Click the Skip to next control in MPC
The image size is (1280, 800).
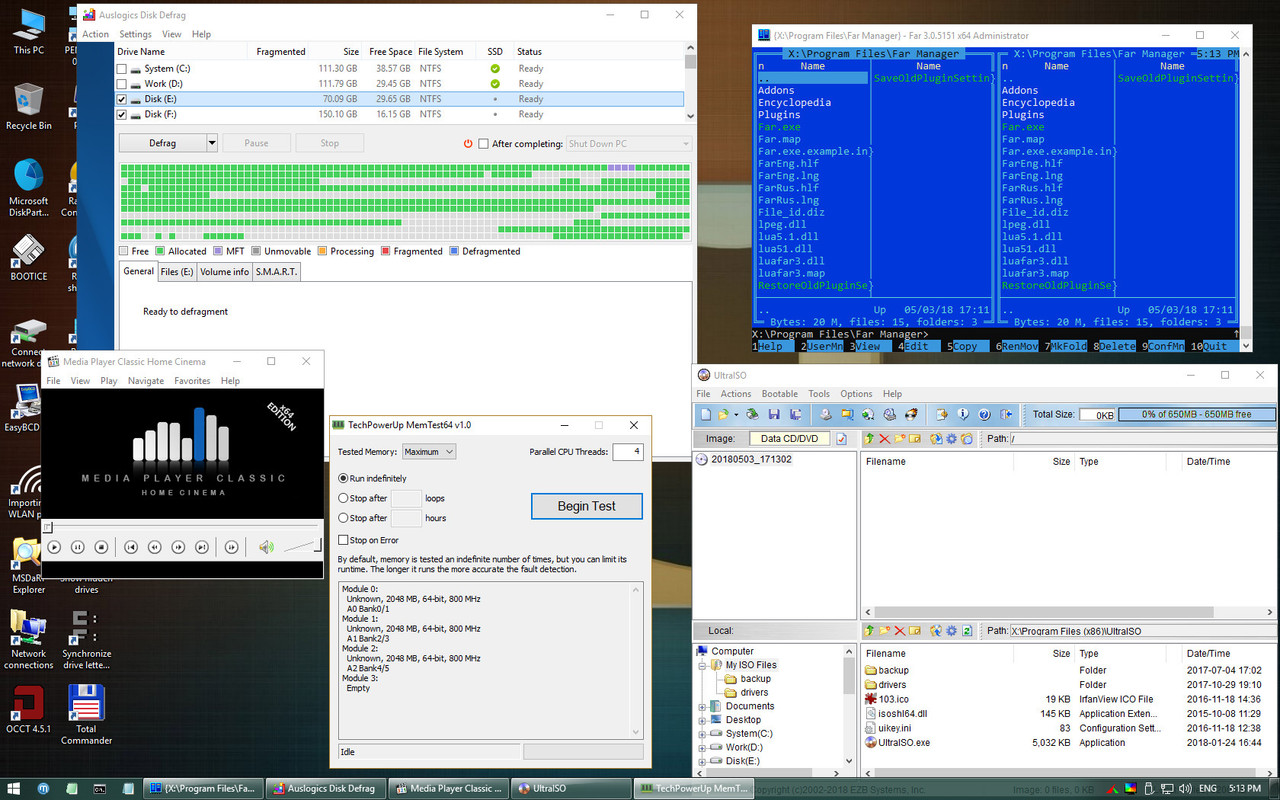coord(202,547)
